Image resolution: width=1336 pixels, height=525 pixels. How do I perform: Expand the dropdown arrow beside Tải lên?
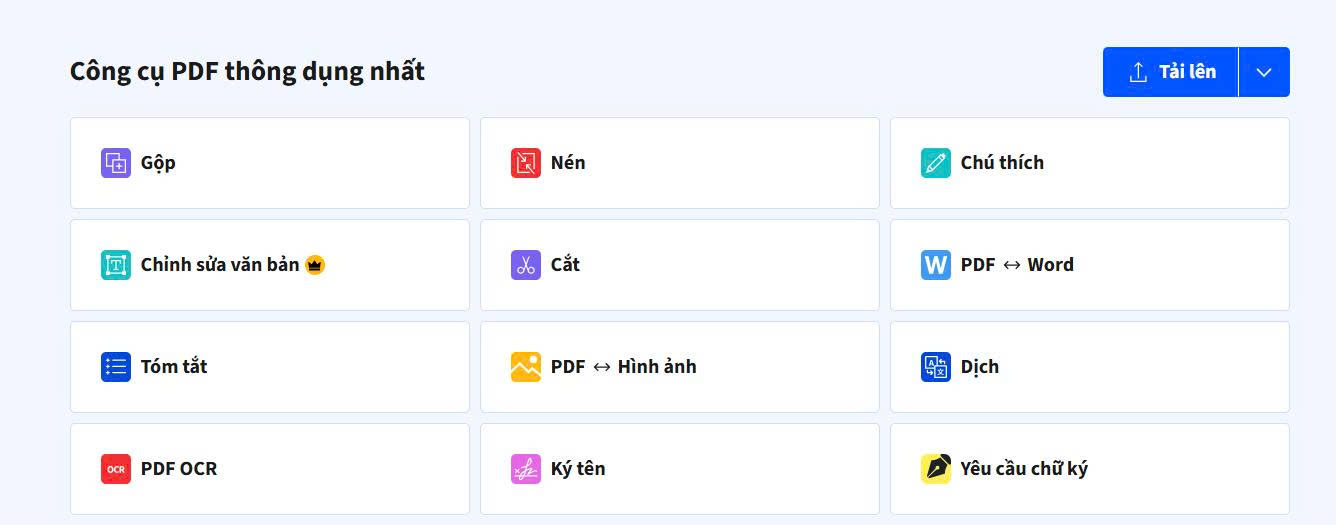pyautogui.click(x=1264, y=72)
